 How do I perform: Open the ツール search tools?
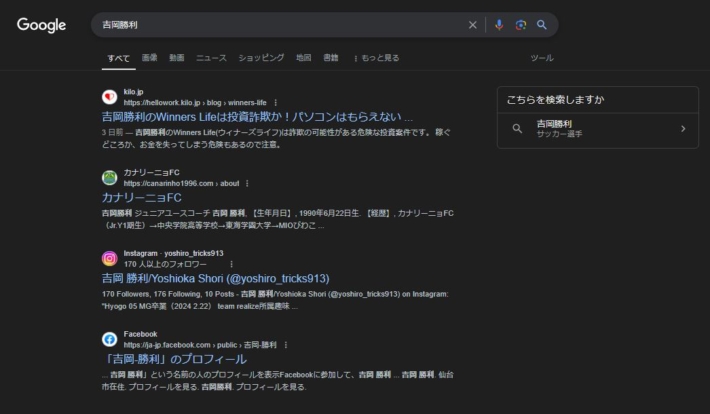[542, 58]
